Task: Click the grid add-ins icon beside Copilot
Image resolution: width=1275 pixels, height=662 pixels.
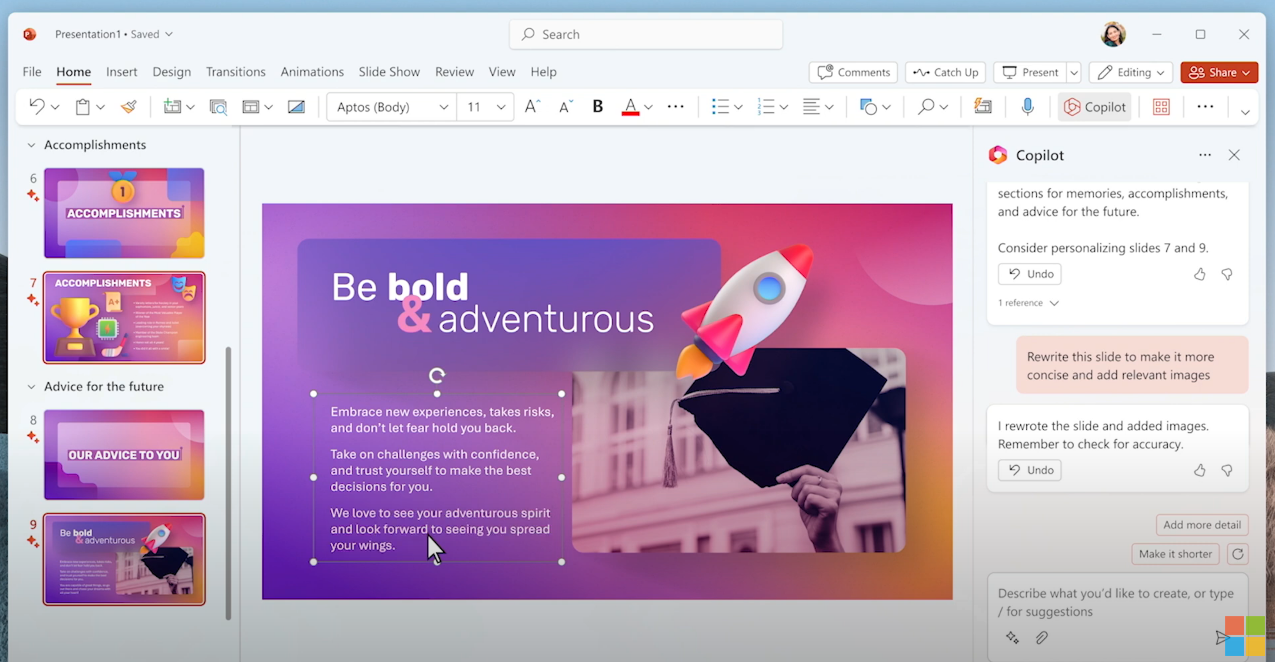Action: [1161, 106]
